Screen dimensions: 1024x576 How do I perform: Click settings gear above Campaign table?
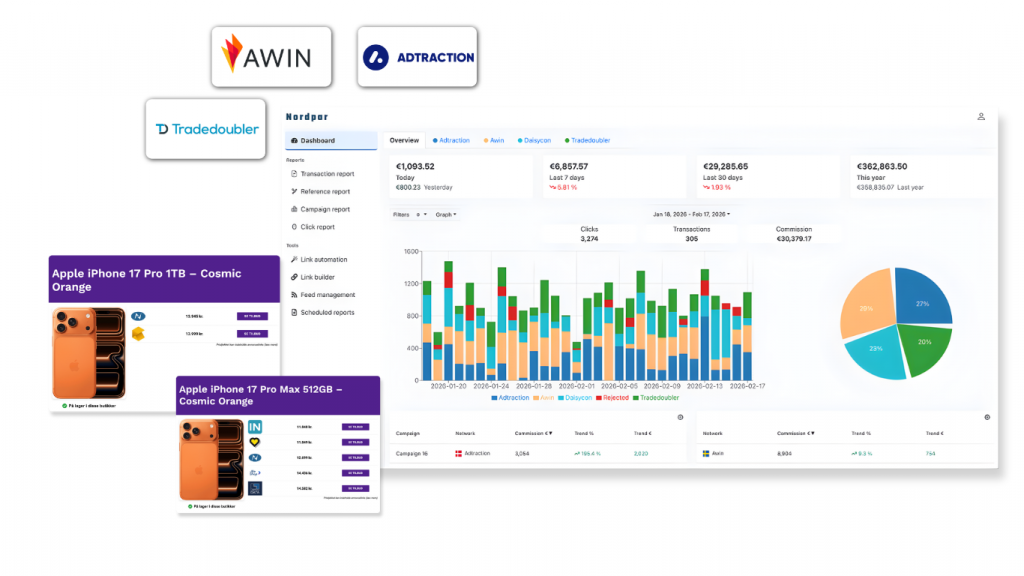pyautogui.click(x=680, y=417)
